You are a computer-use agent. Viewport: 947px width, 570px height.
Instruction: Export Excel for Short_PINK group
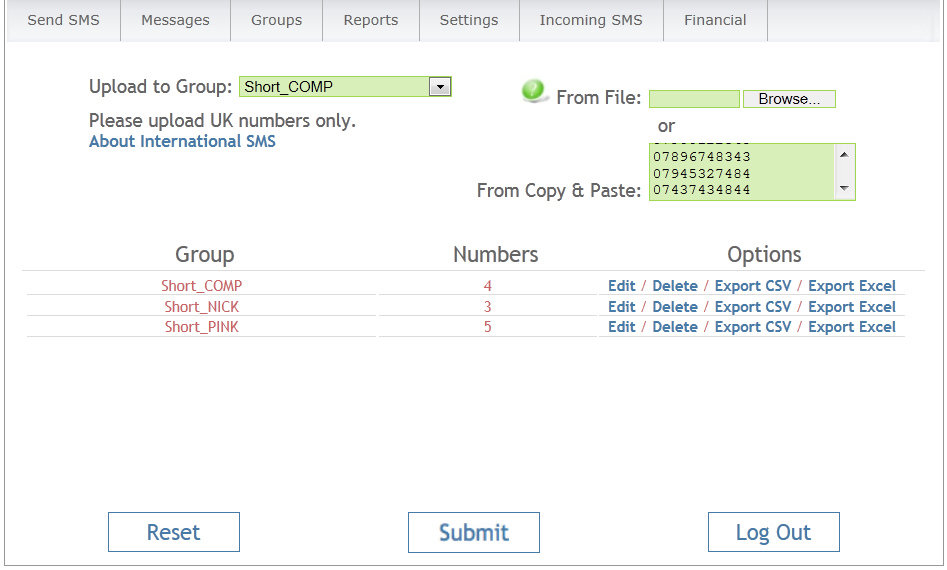[852, 327]
